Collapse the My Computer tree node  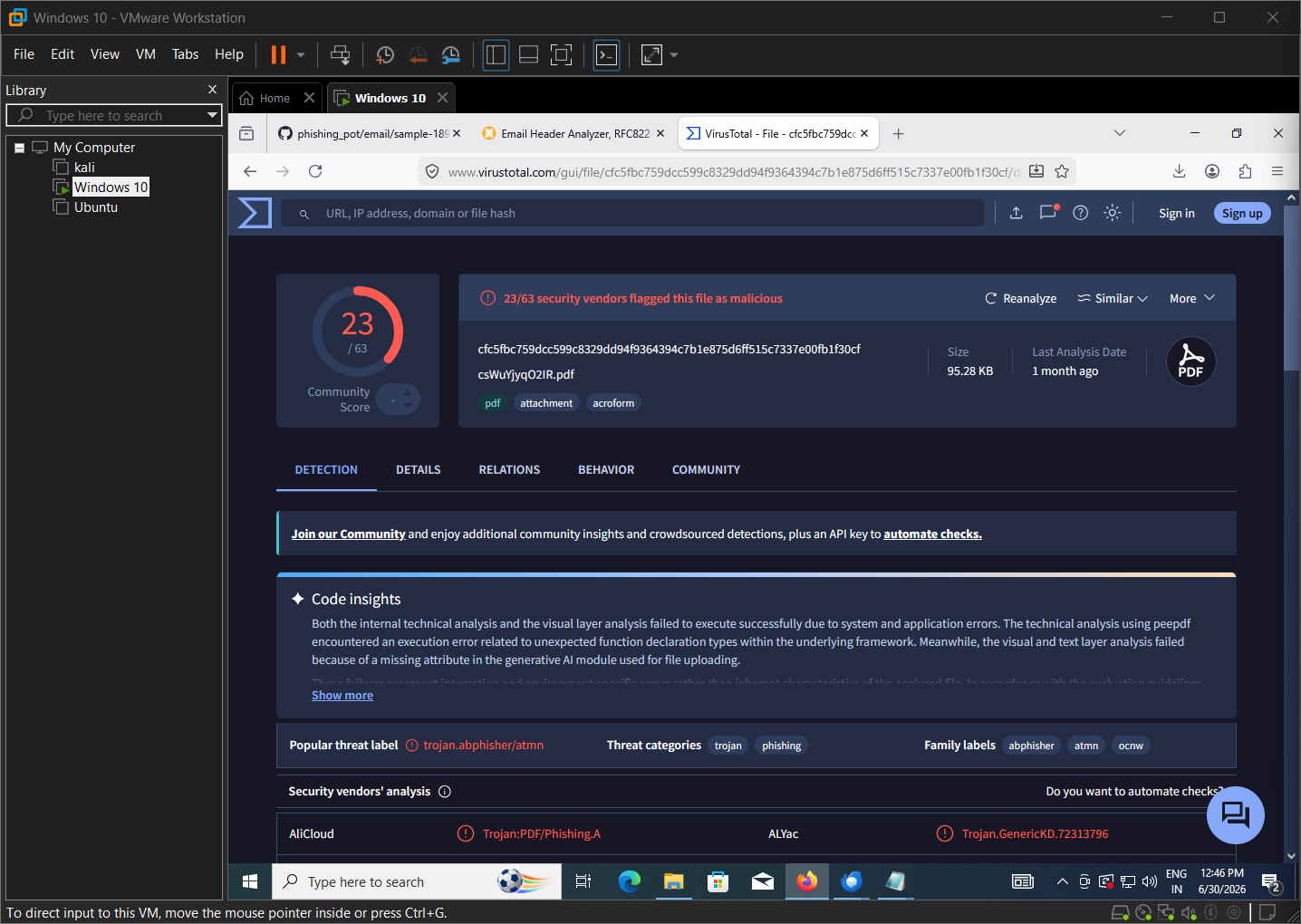coord(19,148)
